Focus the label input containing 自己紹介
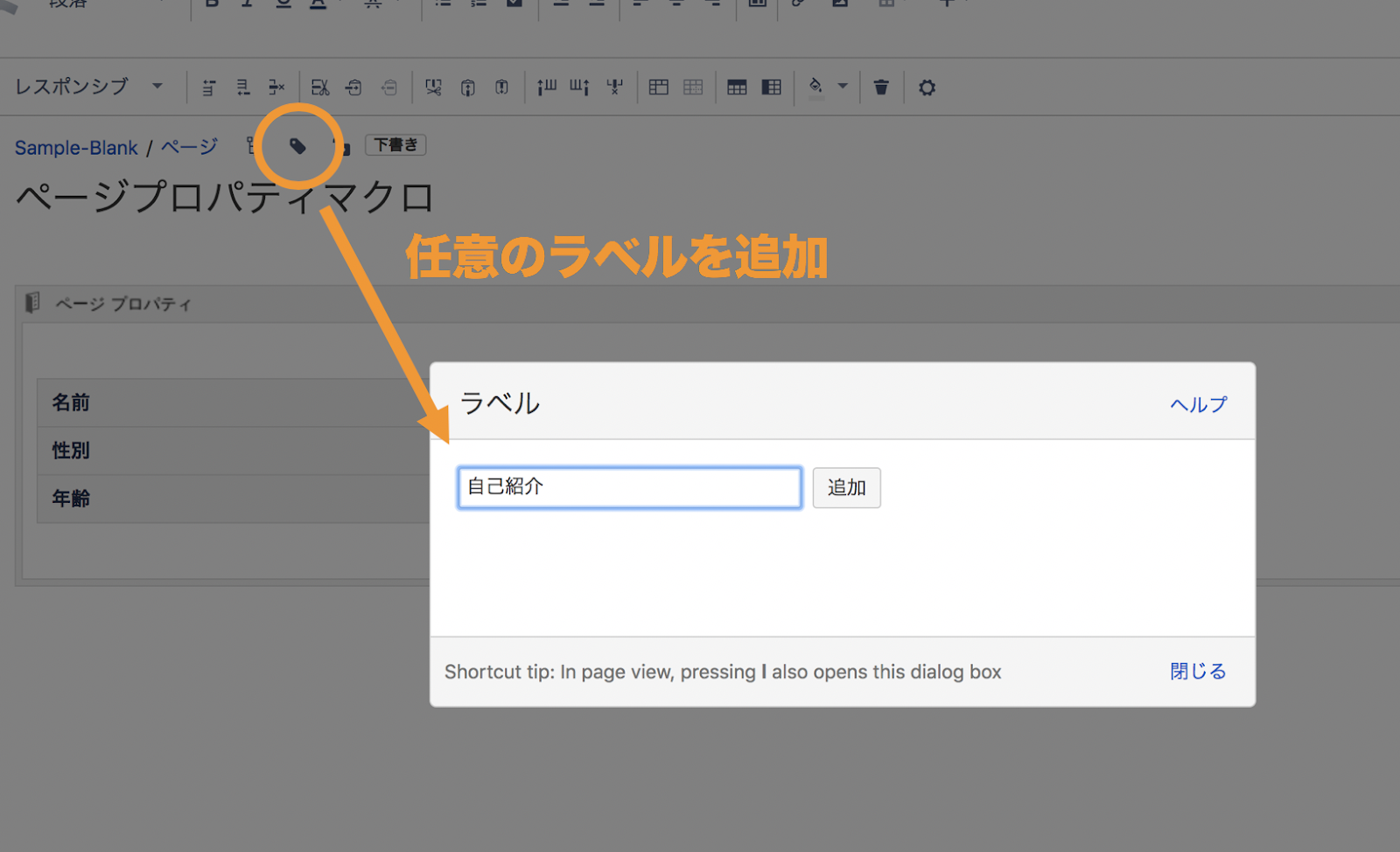The width and height of the screenshot is (1400, 852). click(x=630, y=487)
